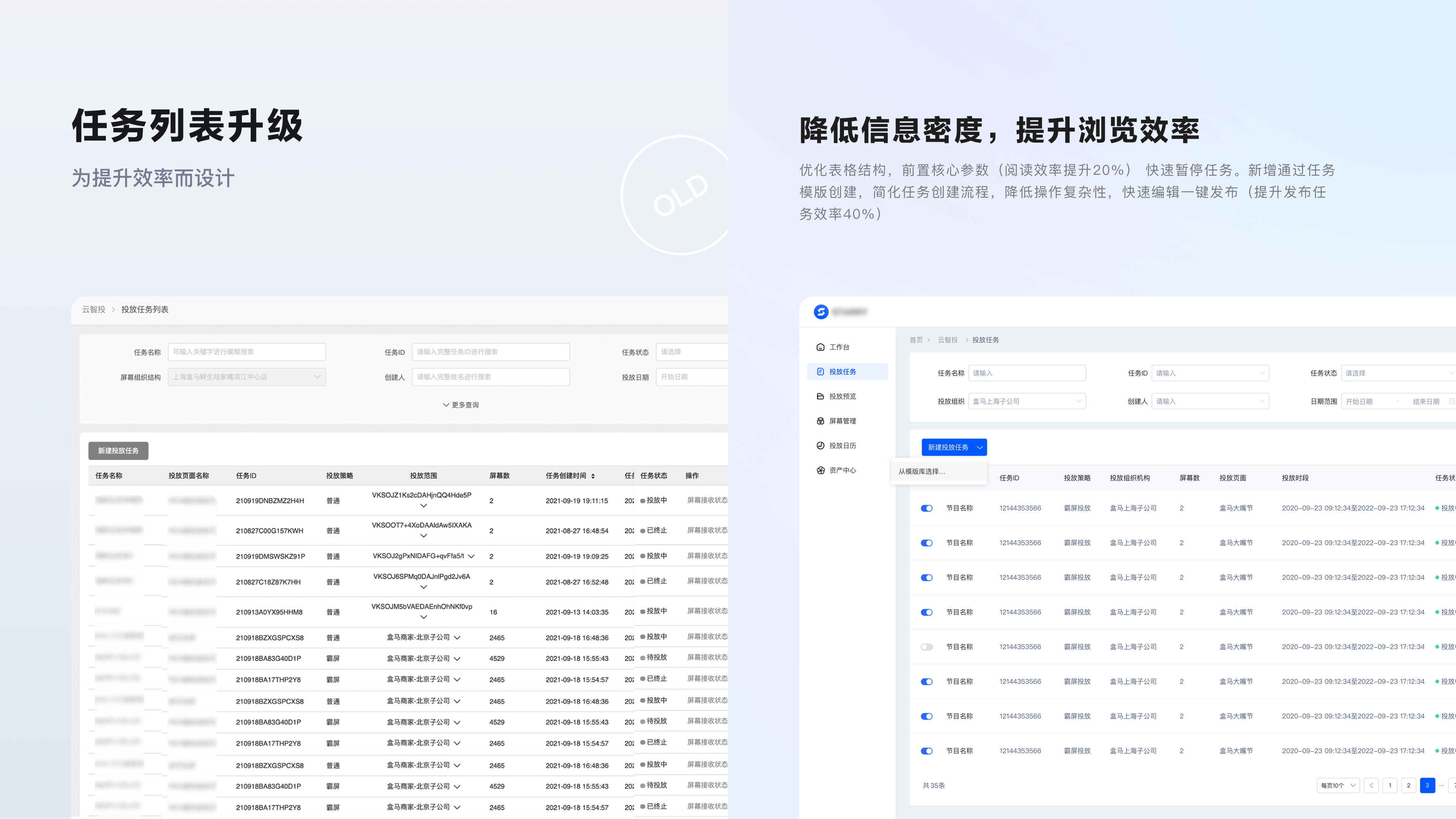
Task: Open 任务状态 请选择 dropdown in old list
Action: point(692,351)
